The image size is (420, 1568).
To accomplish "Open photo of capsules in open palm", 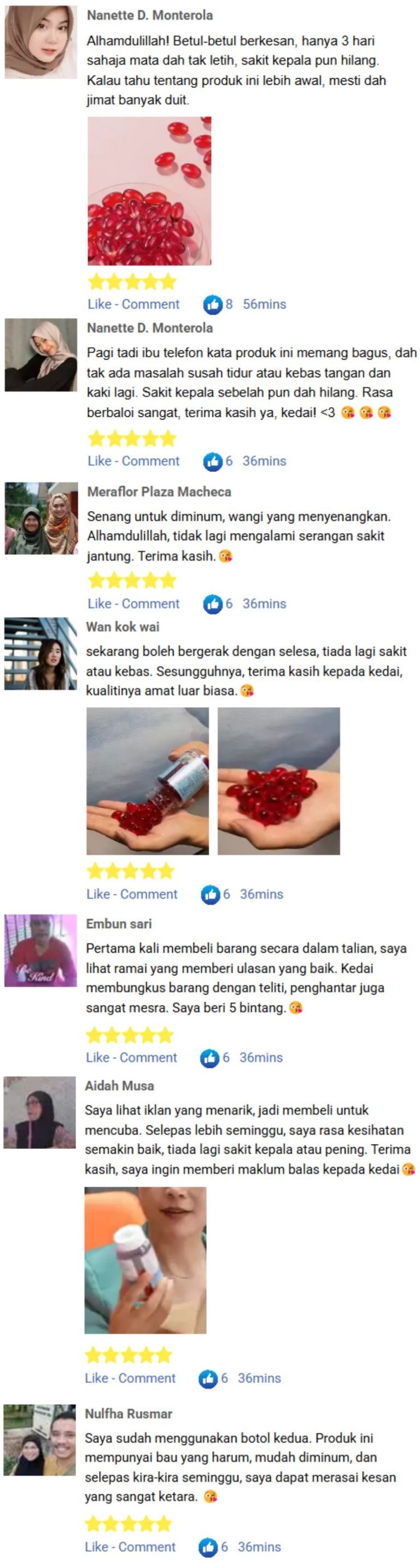I will (x=278, y=781).
